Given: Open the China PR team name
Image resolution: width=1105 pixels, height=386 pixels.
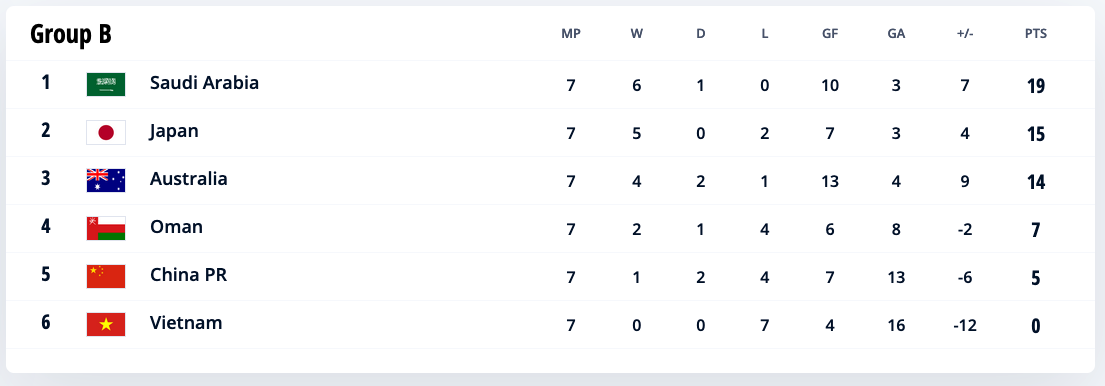Looking at the screenshot, I should (188, 275).
